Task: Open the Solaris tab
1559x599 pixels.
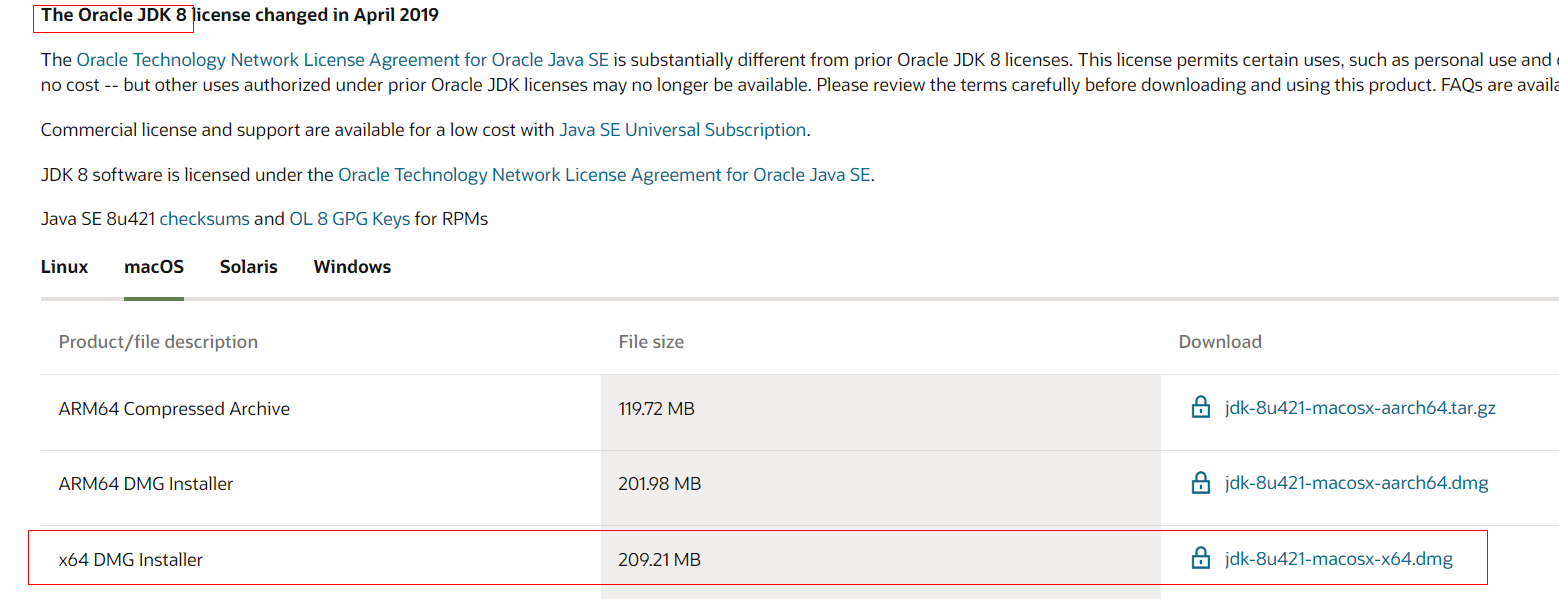Action: 249,267
